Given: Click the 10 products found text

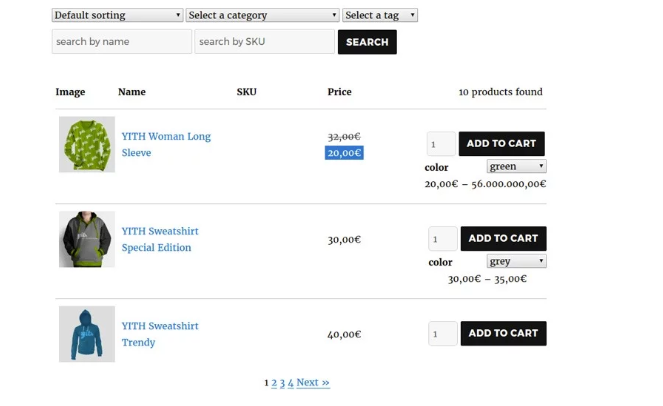Looking at the screenshot, I should click(501, 92).
